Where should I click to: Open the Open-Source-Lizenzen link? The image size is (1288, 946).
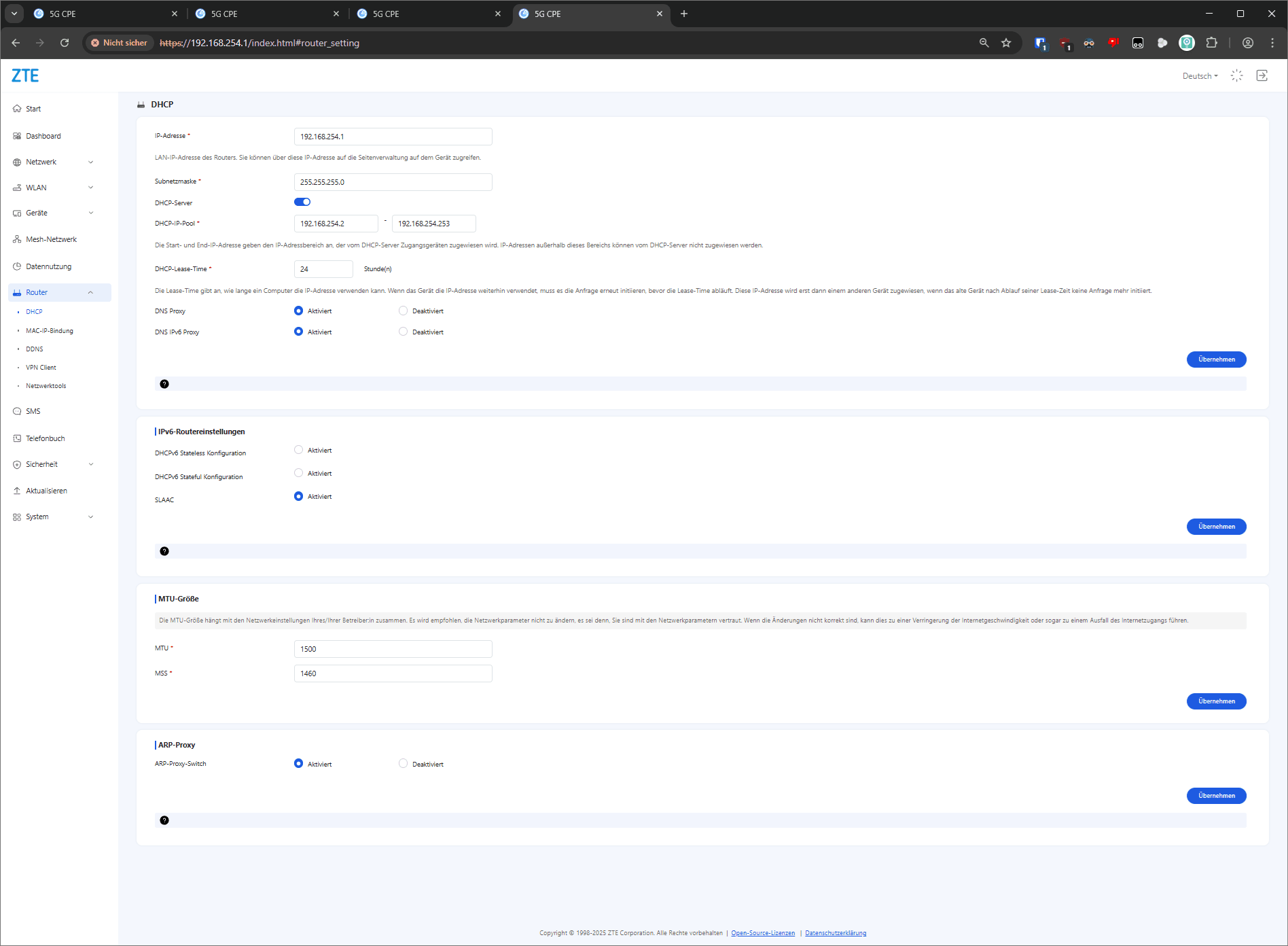pos(763,933)
